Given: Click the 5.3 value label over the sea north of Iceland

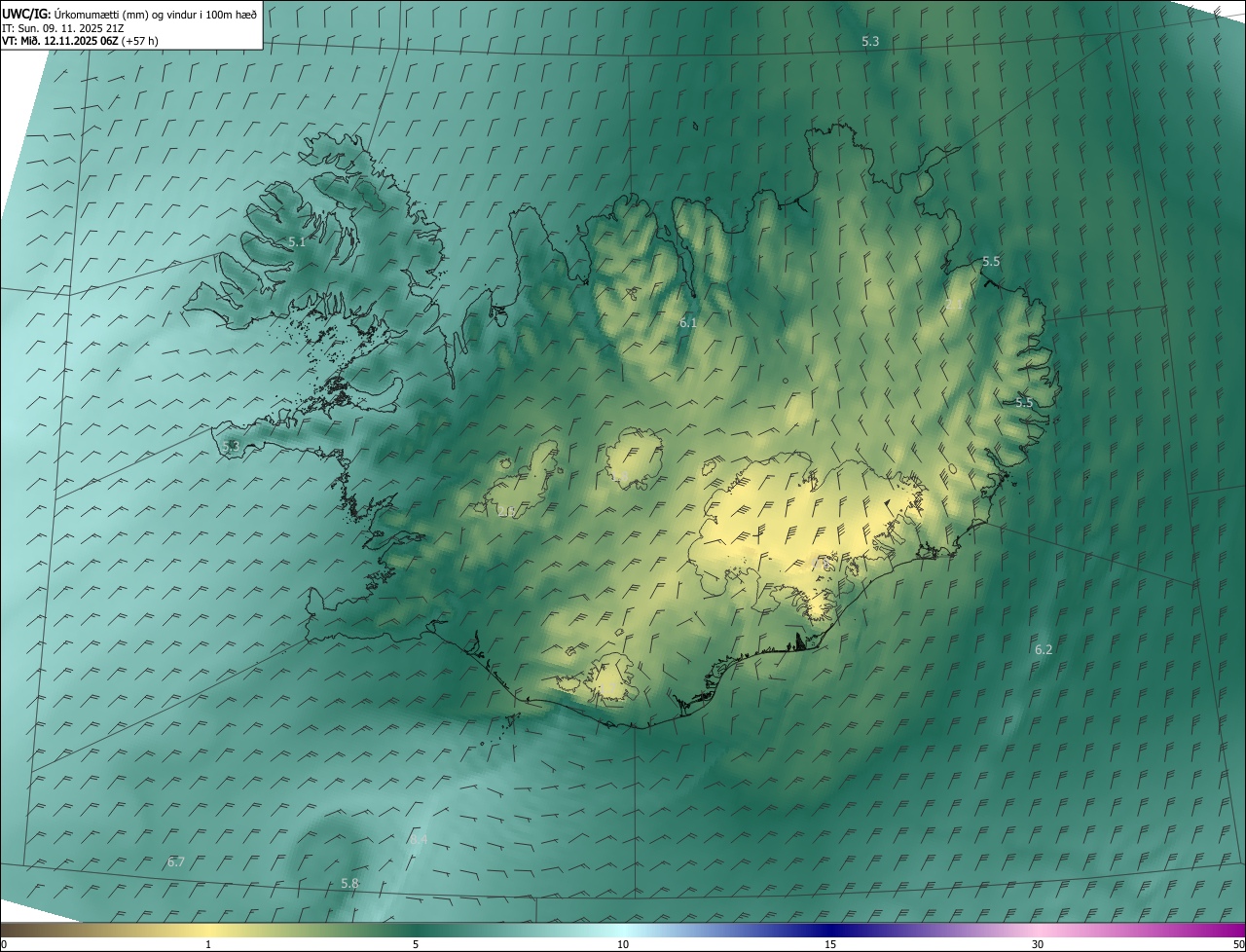Looking at the screenshot, I should 870,41.
